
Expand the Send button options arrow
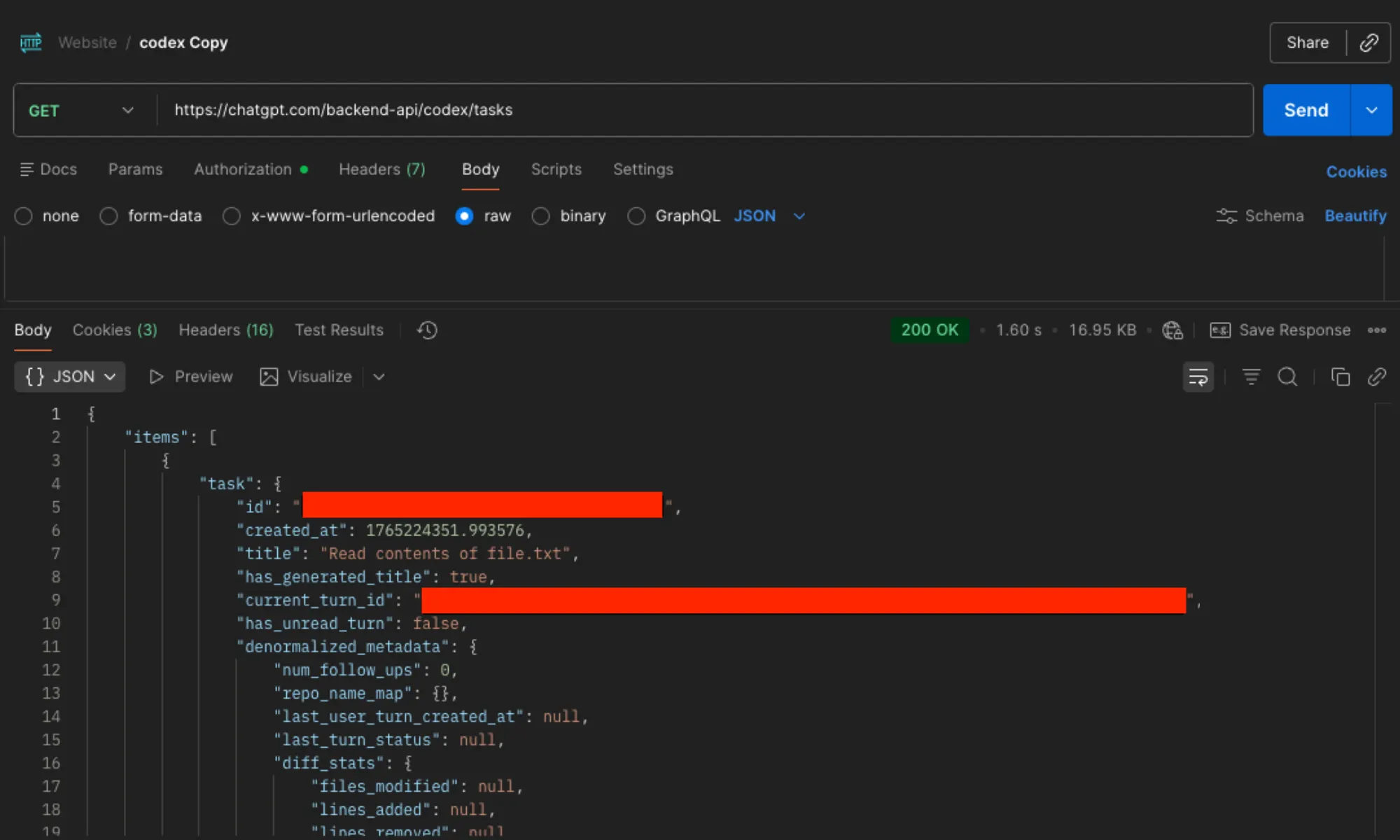[1371, 110]
